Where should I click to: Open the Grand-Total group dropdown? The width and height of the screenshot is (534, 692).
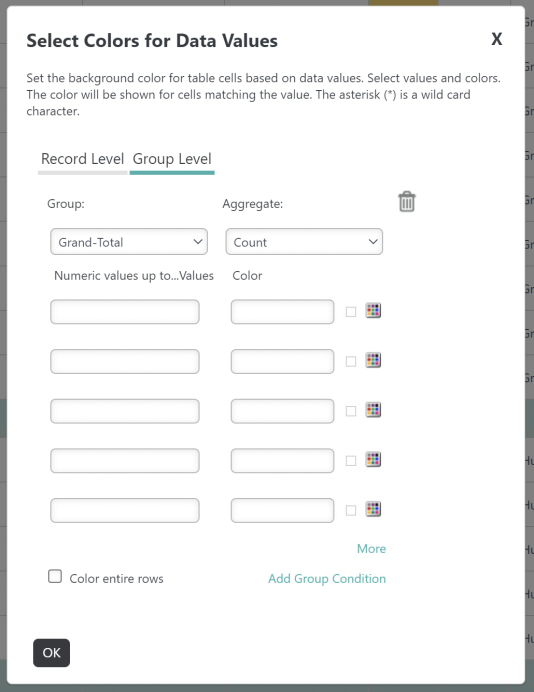pyautogui.click(x=129, y=242)
